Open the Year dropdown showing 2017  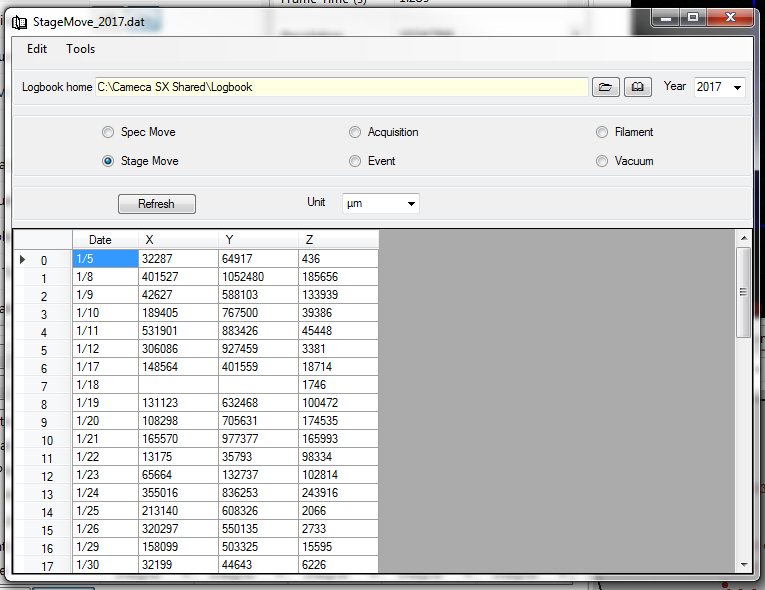pyautogui.click(x=719, y=87)
